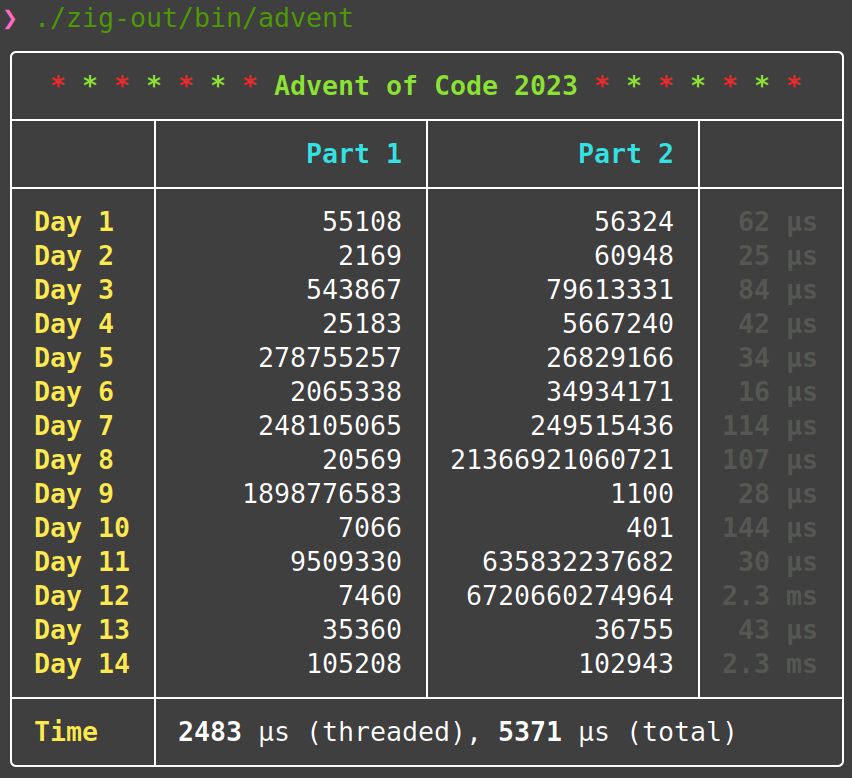Image resolution: width=852 pixels, height=778 pixels.
Task: Click Day 11 Part 2 result 635832237682
Action: click(x=578, y=562)
